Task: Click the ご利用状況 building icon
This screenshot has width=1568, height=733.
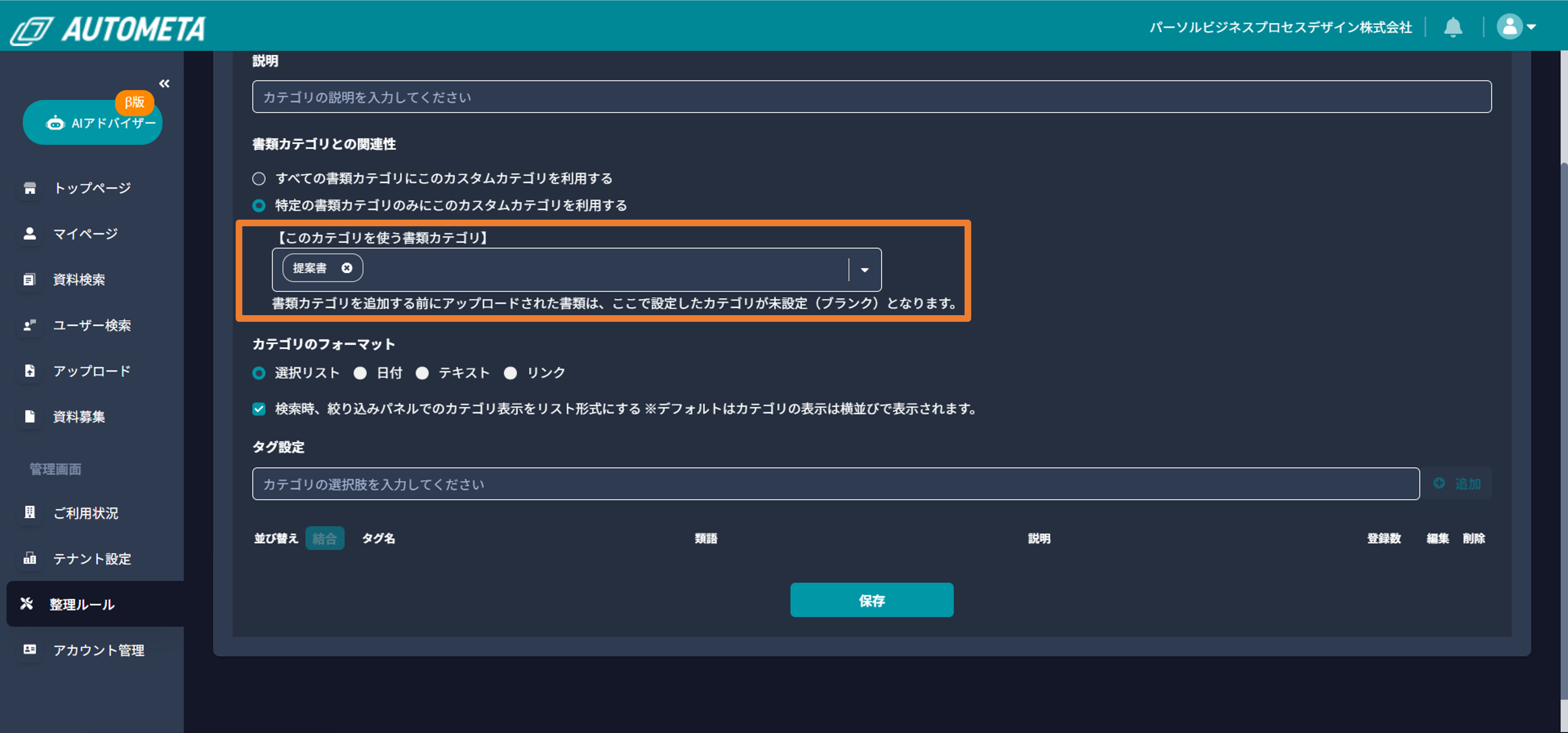Action: point(30,512)
